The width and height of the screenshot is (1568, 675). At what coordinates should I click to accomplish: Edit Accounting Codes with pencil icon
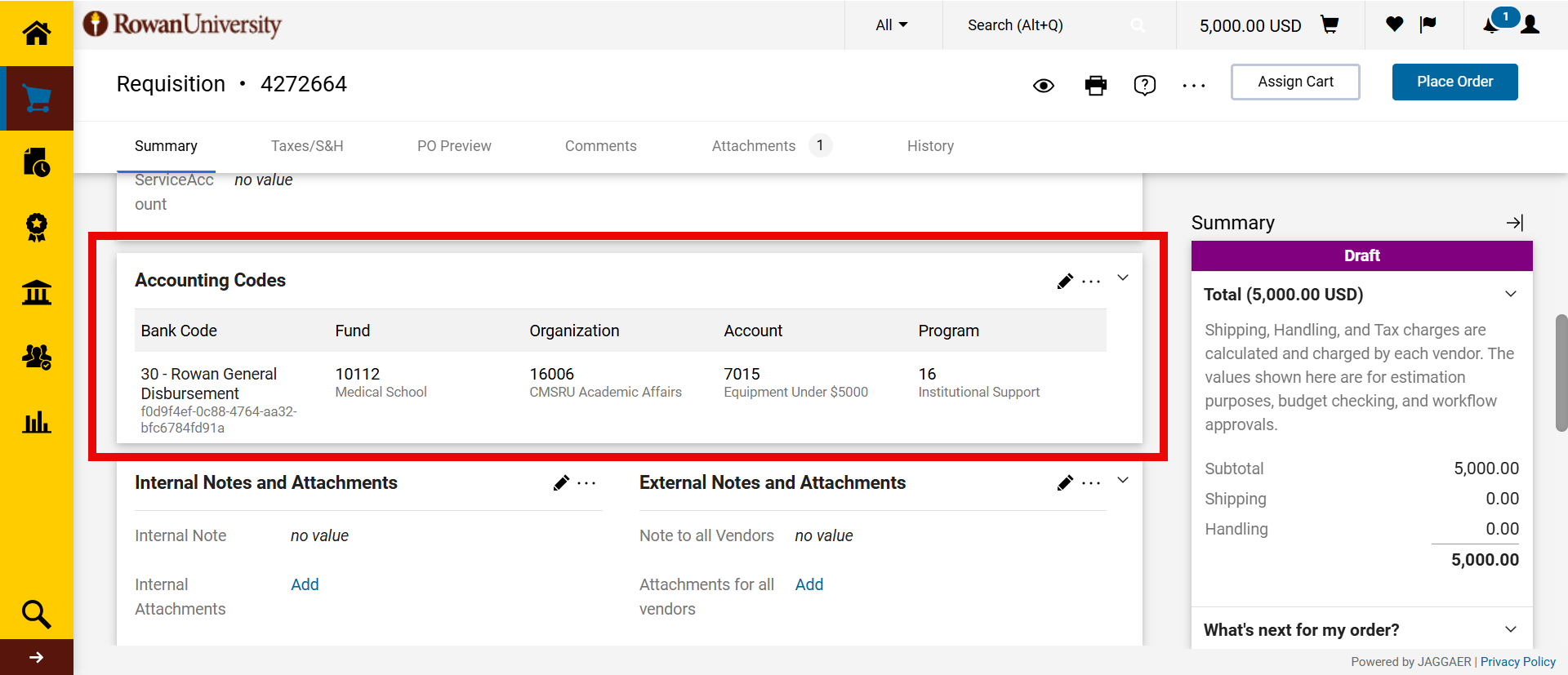[x=1065, y=282]
